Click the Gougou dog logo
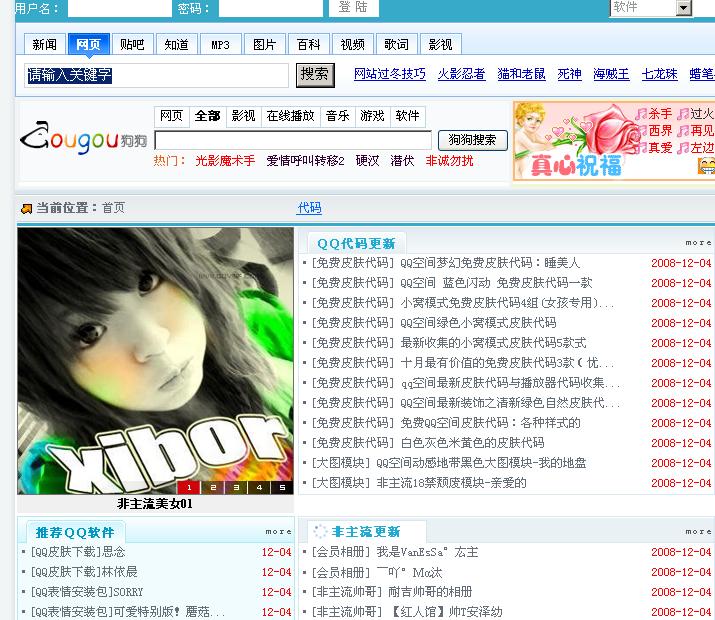715x620 pixels. [x=82, y=140]
